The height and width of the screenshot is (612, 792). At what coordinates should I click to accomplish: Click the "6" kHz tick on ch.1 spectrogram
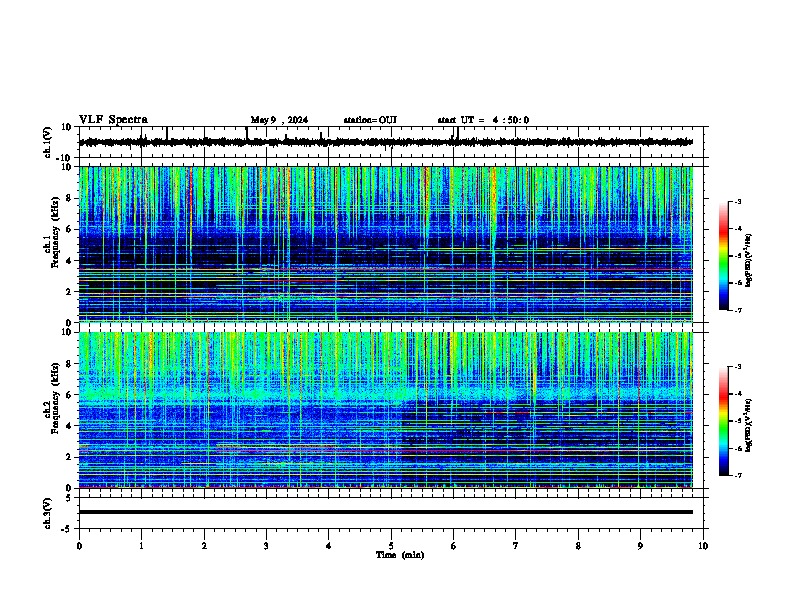point(70,229)
